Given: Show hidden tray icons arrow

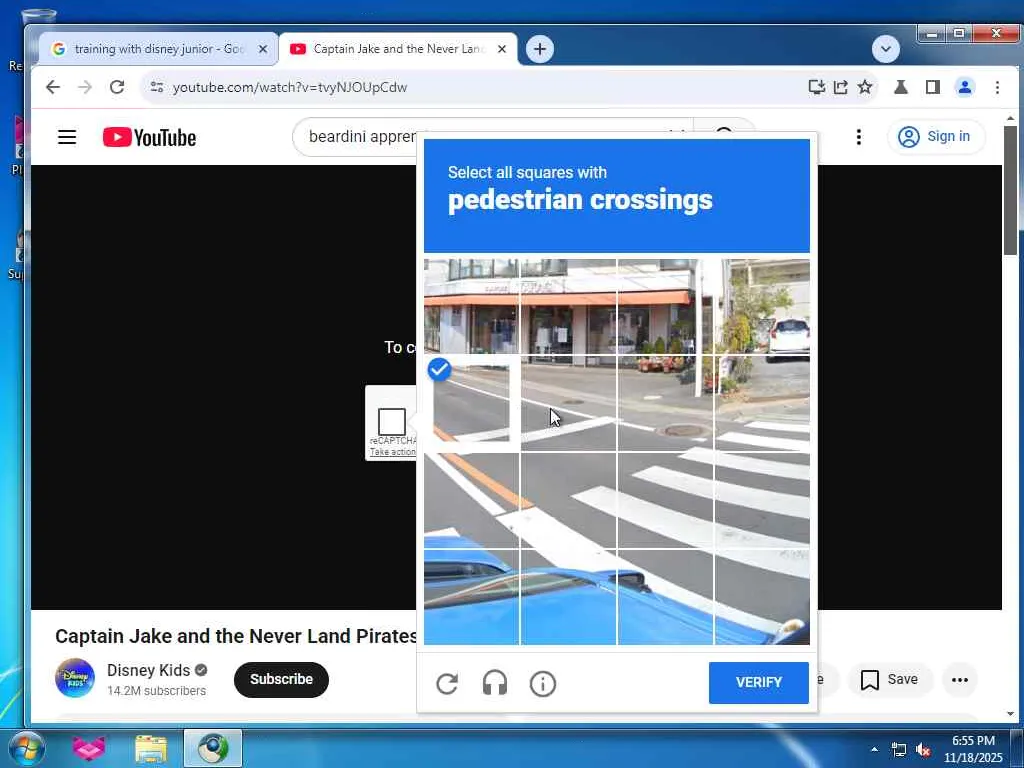Looking at the screenshot, I should pyautogui.click(x=874, y=749).
